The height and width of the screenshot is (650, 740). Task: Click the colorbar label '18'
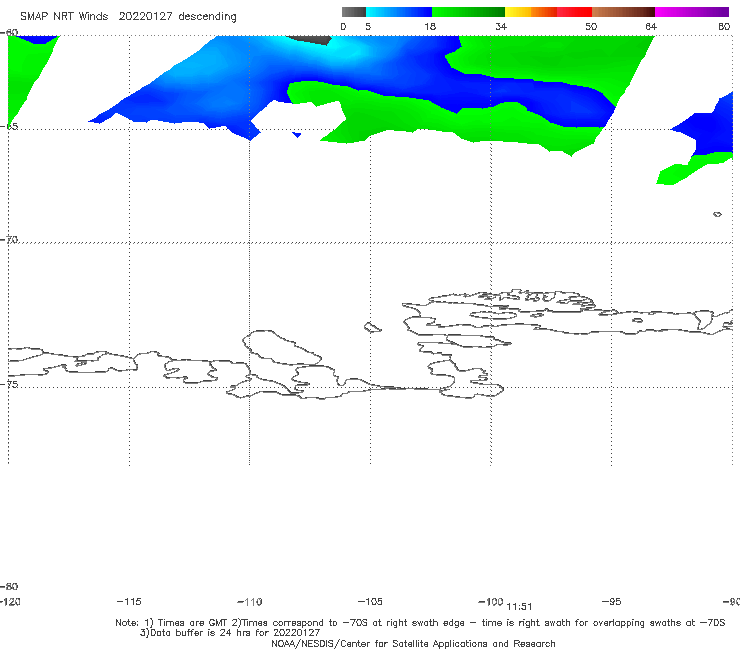[x=430, y=26]
